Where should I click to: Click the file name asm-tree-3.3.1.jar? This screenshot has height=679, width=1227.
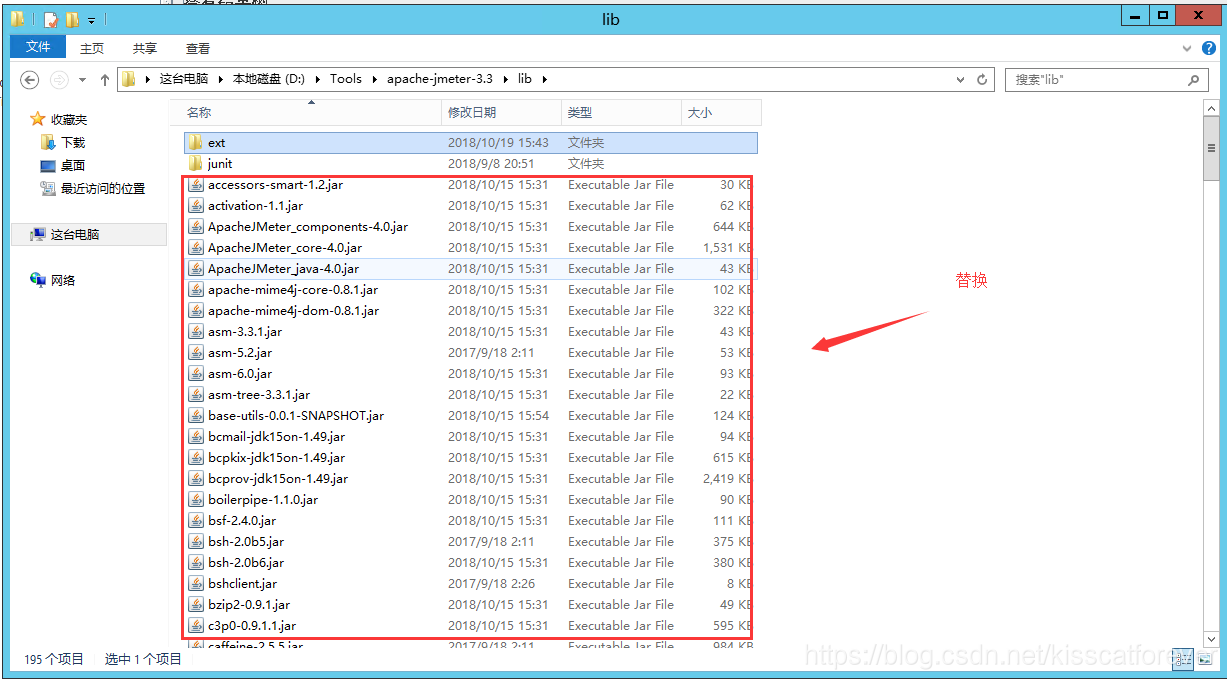pyautogui.click(x=259, y=394)
